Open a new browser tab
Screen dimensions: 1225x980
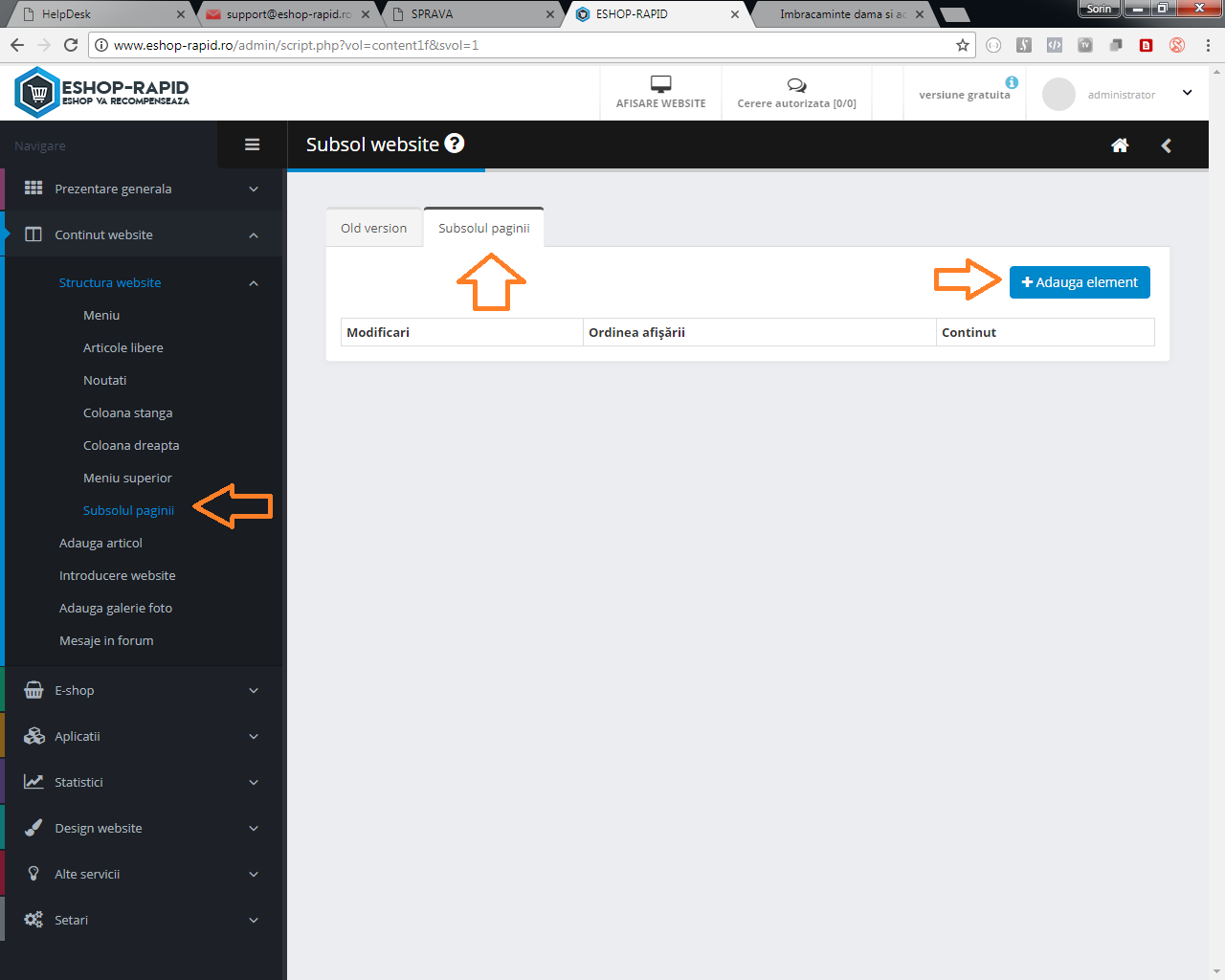click(954, 15)
